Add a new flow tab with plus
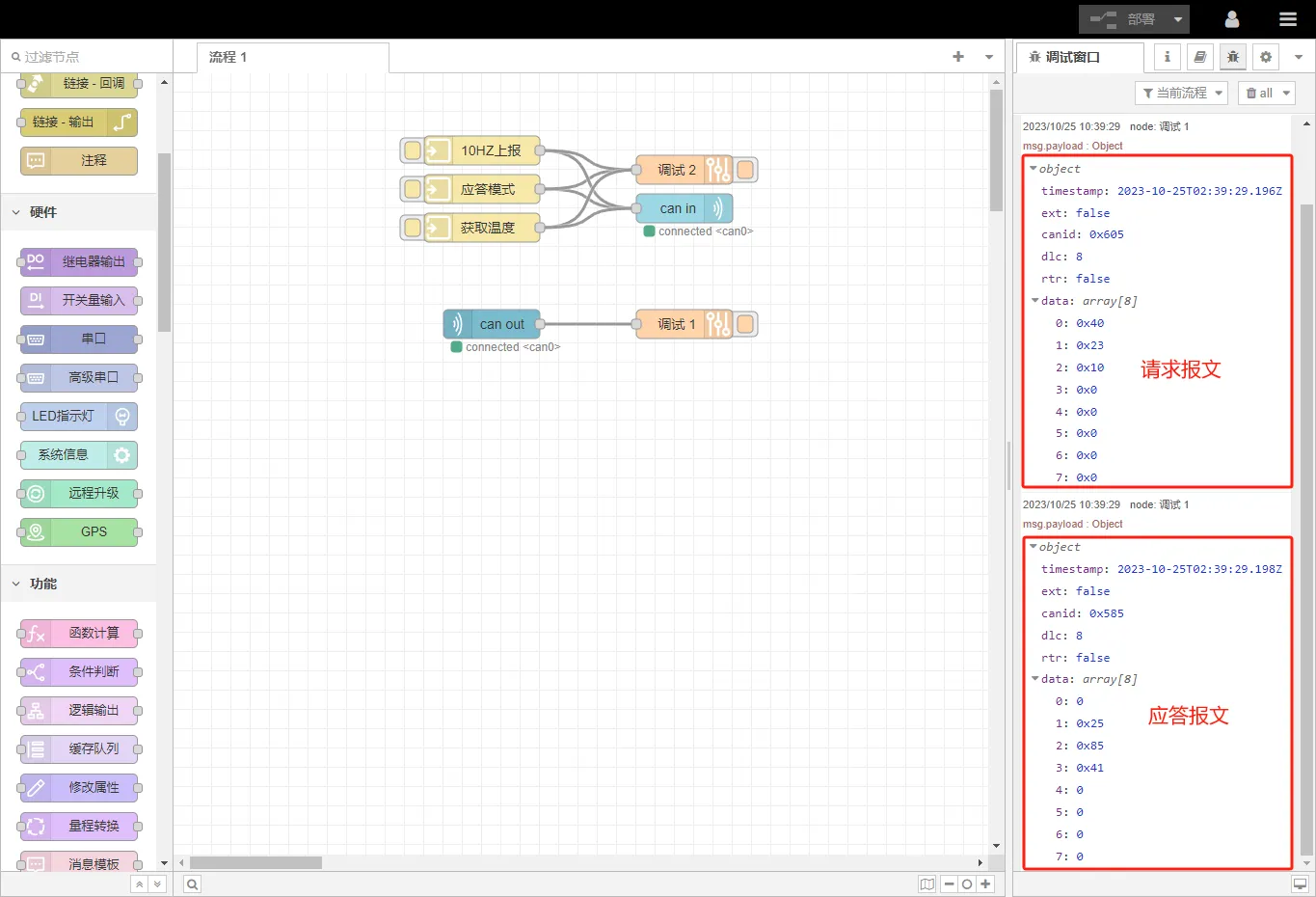This screenshot has height=897, width=1316. 957,57
